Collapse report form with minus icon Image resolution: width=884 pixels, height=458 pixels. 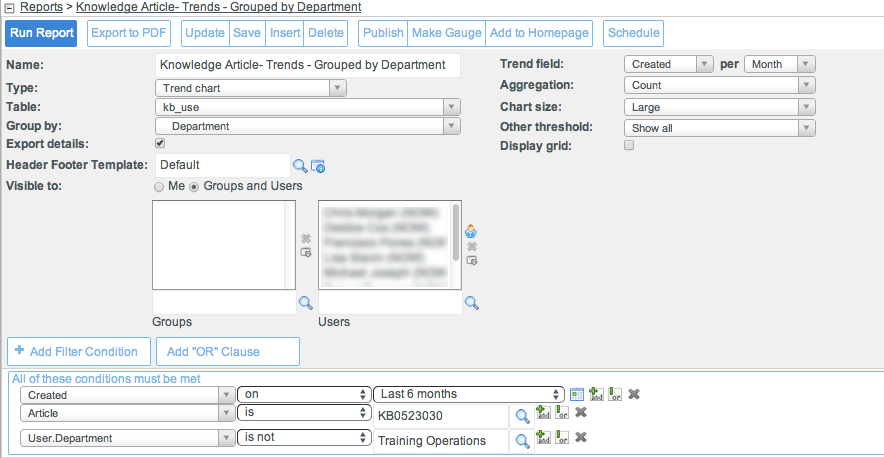[x=10, y=7]
